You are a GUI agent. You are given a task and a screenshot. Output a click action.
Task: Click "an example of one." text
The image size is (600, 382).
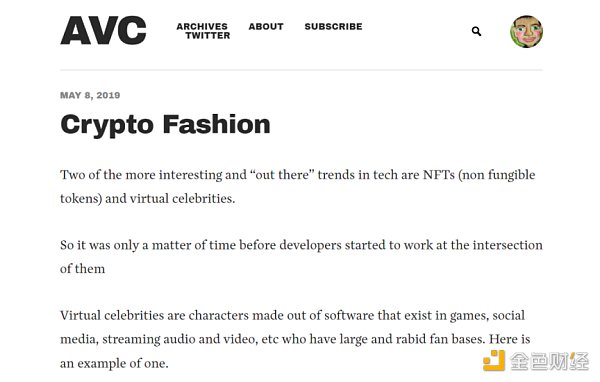tap(114, 363)
